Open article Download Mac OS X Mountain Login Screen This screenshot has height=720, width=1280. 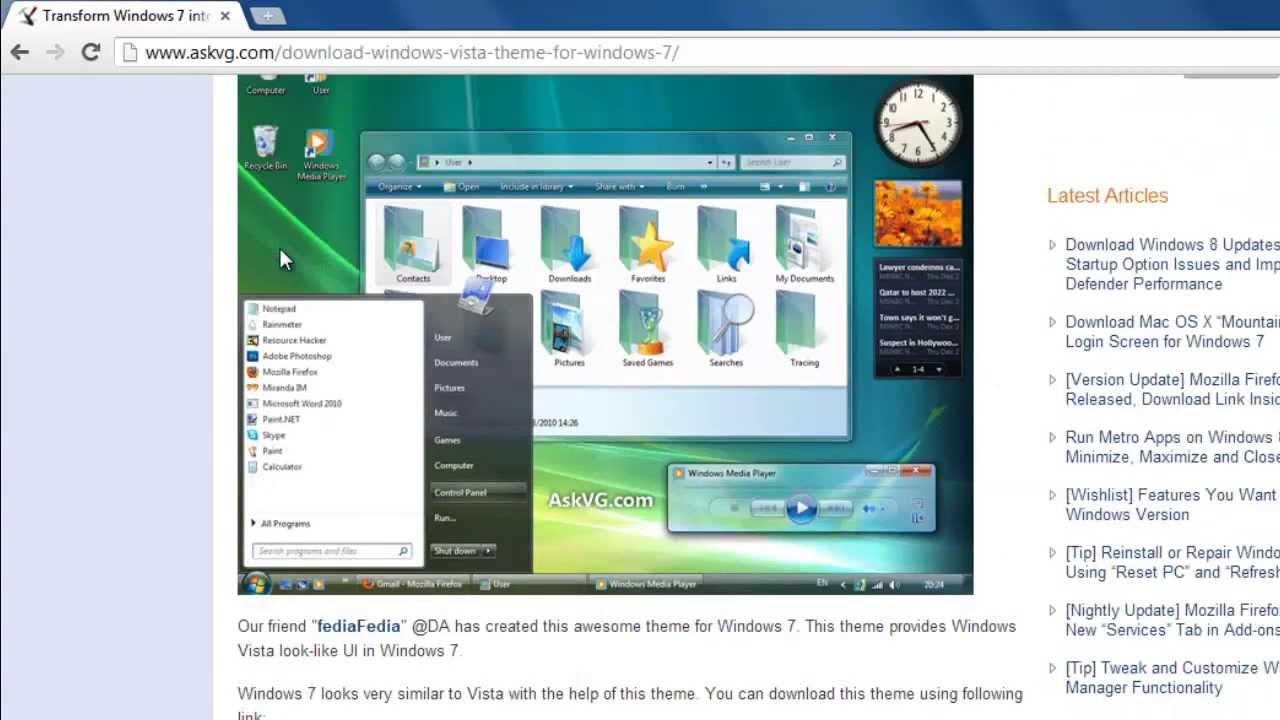pos(1172,332)
